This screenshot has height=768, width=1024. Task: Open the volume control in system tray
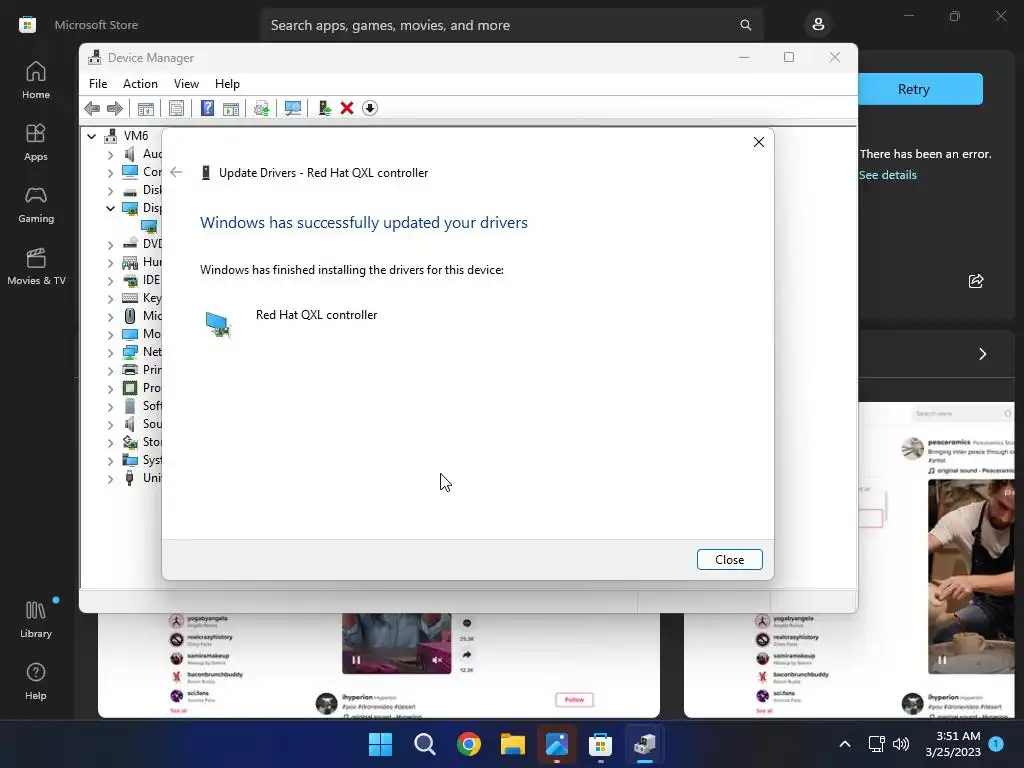(901, 744)
